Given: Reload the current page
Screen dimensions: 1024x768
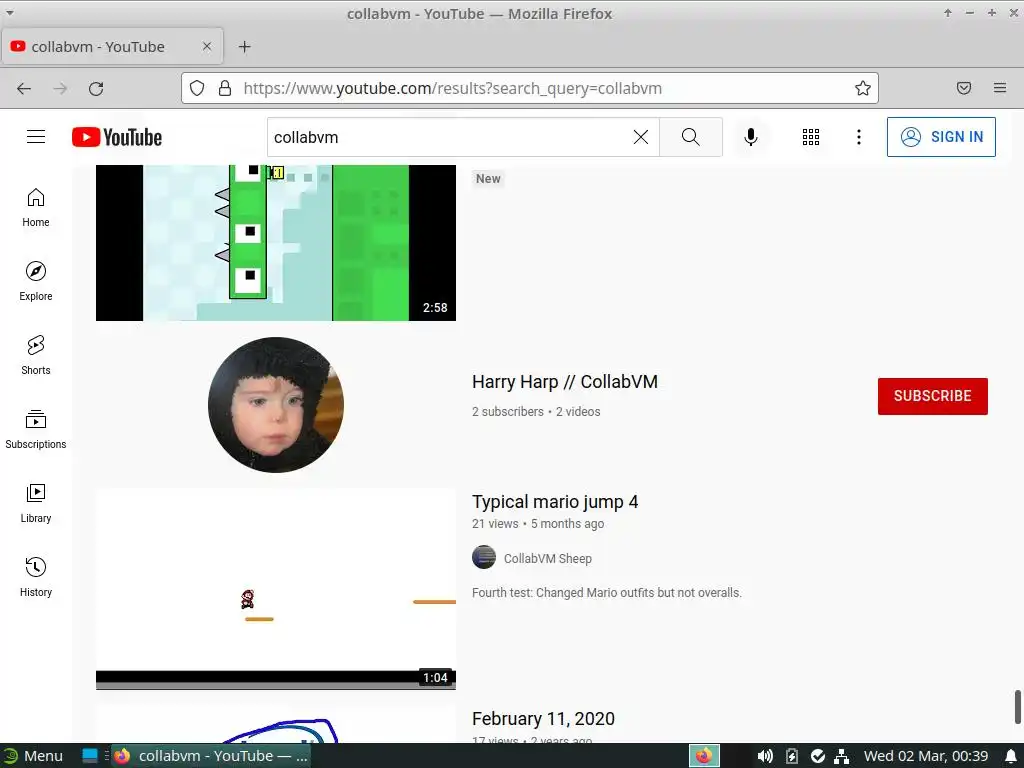Looking at the screenshot, I should coord(96,88).
